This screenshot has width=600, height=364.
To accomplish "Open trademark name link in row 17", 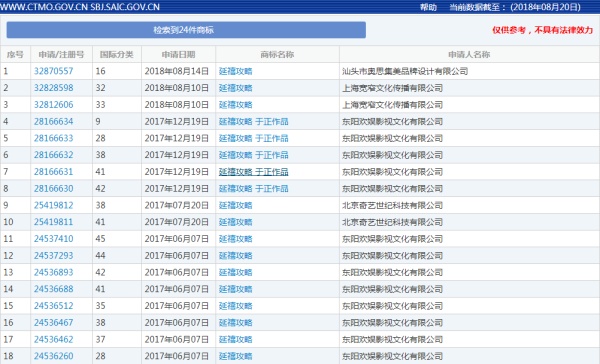I will [x=235, y=340].
